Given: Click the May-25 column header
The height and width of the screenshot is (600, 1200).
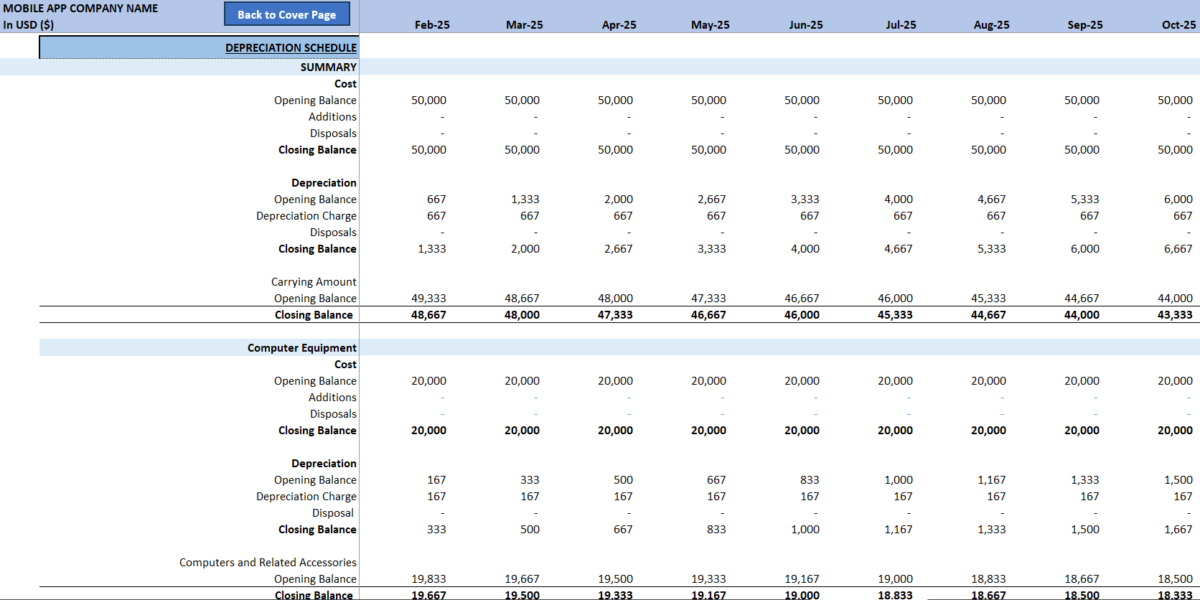Looking at the screenshot, I should (711, 25).
